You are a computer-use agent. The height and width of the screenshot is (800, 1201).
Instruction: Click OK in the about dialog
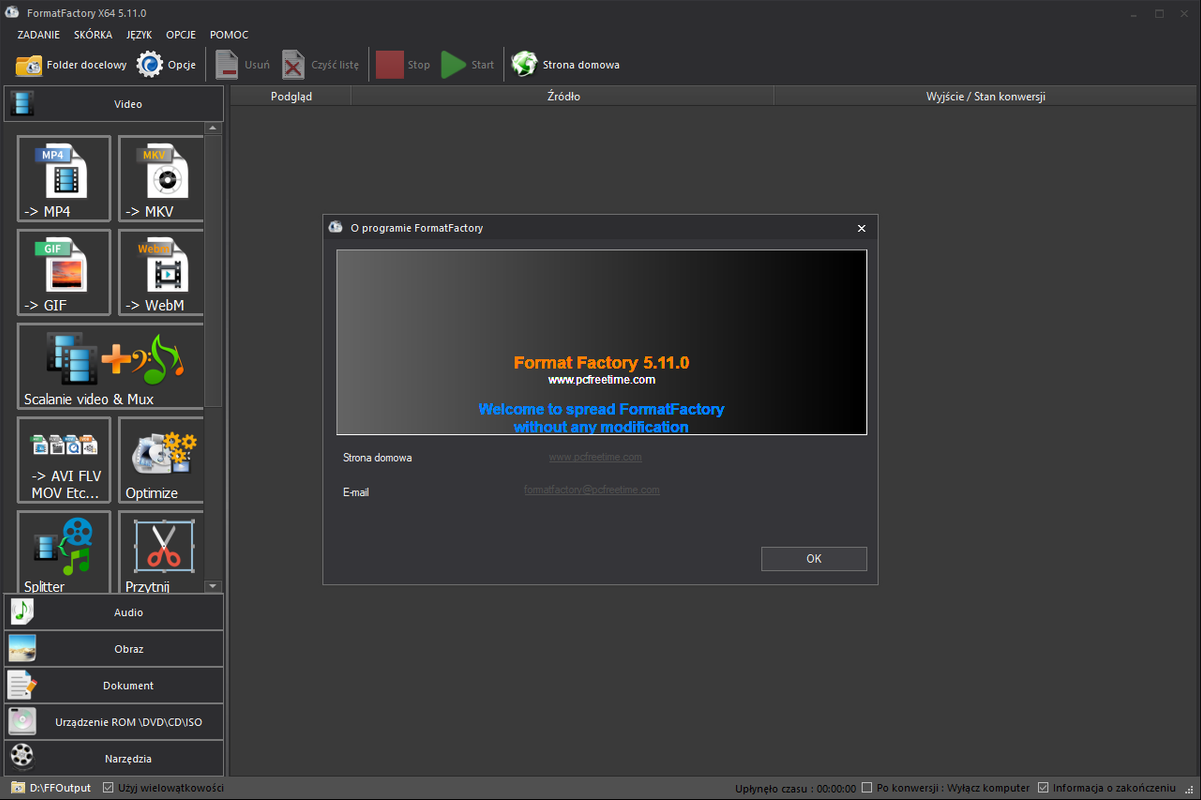point(814,559)
